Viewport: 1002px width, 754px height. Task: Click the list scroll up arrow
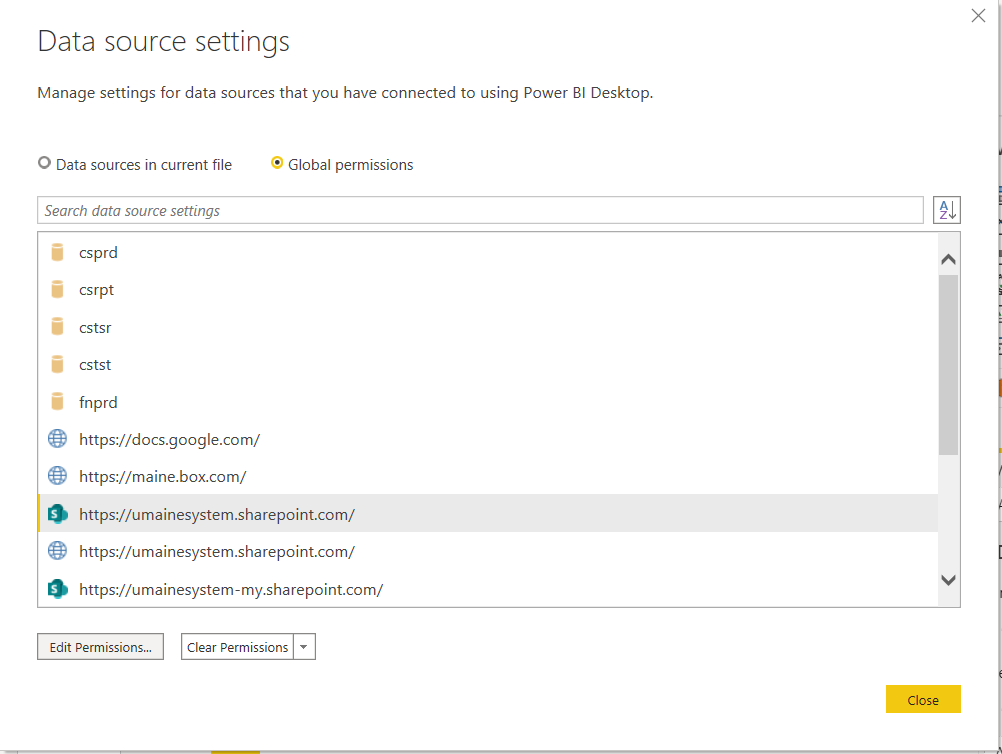tap(948, 259)
